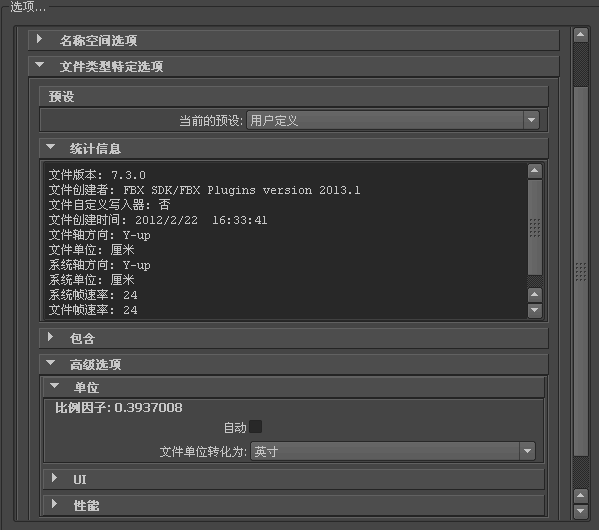
Task: Expand the UI section
Action: click(293, 479)
